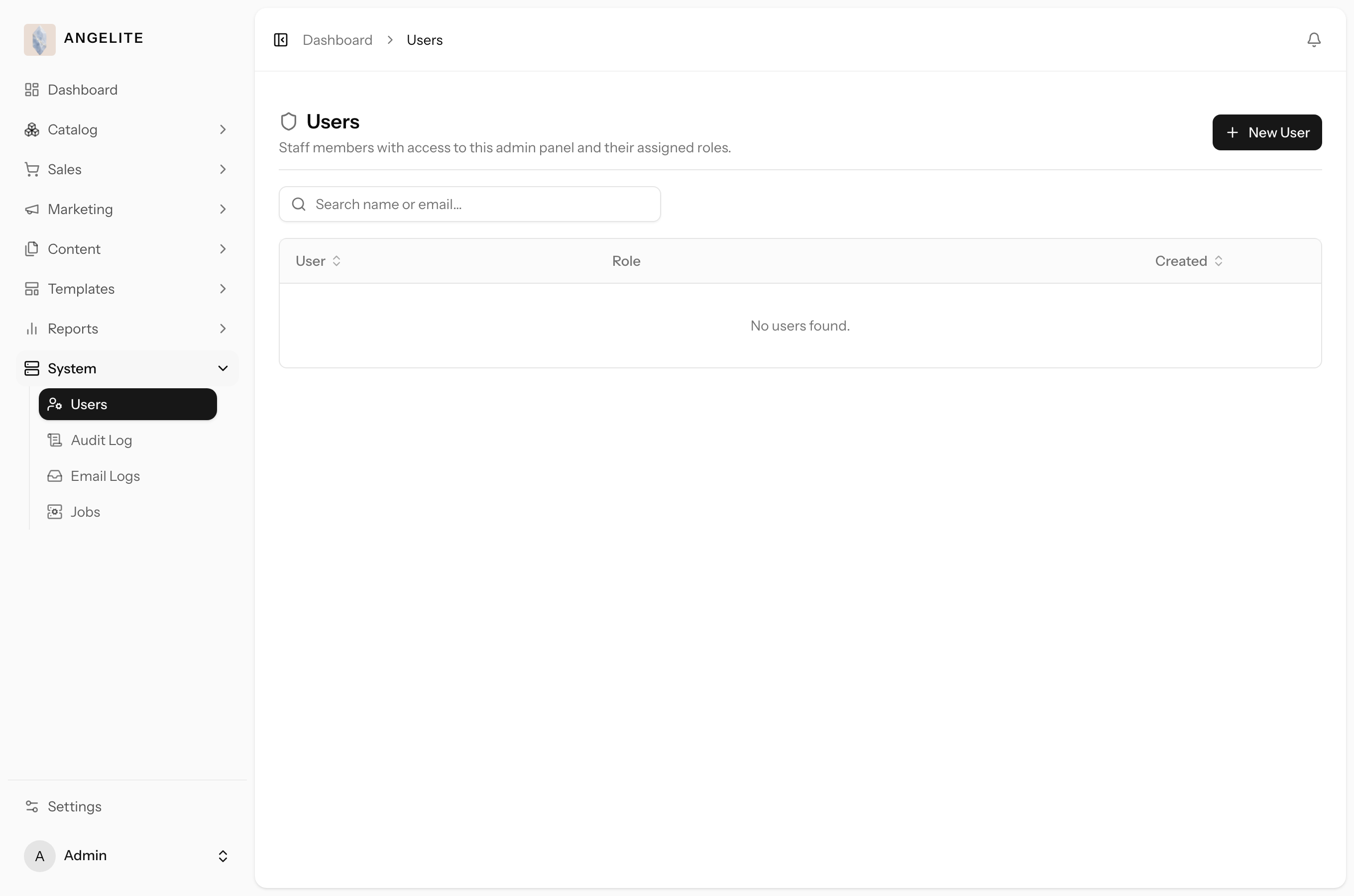Image resolution: width=1354 pixels, height=896 pixels.
Task: Open Settings in the sidebar
Action: 127,806
